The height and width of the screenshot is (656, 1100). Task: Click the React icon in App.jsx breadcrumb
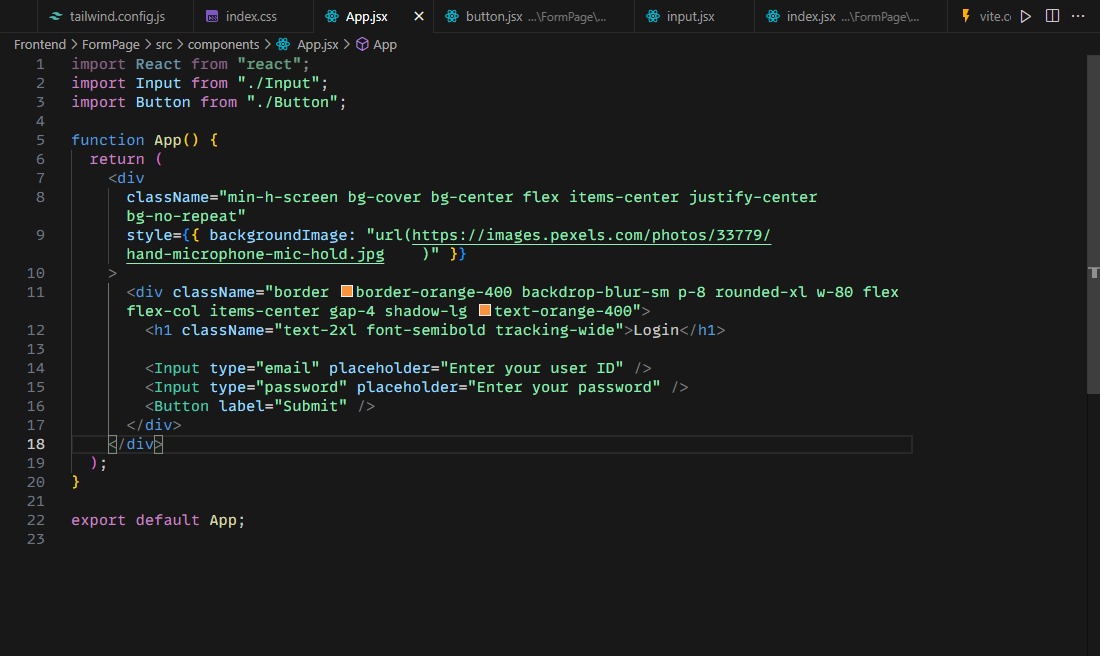(x=283, y=44)
